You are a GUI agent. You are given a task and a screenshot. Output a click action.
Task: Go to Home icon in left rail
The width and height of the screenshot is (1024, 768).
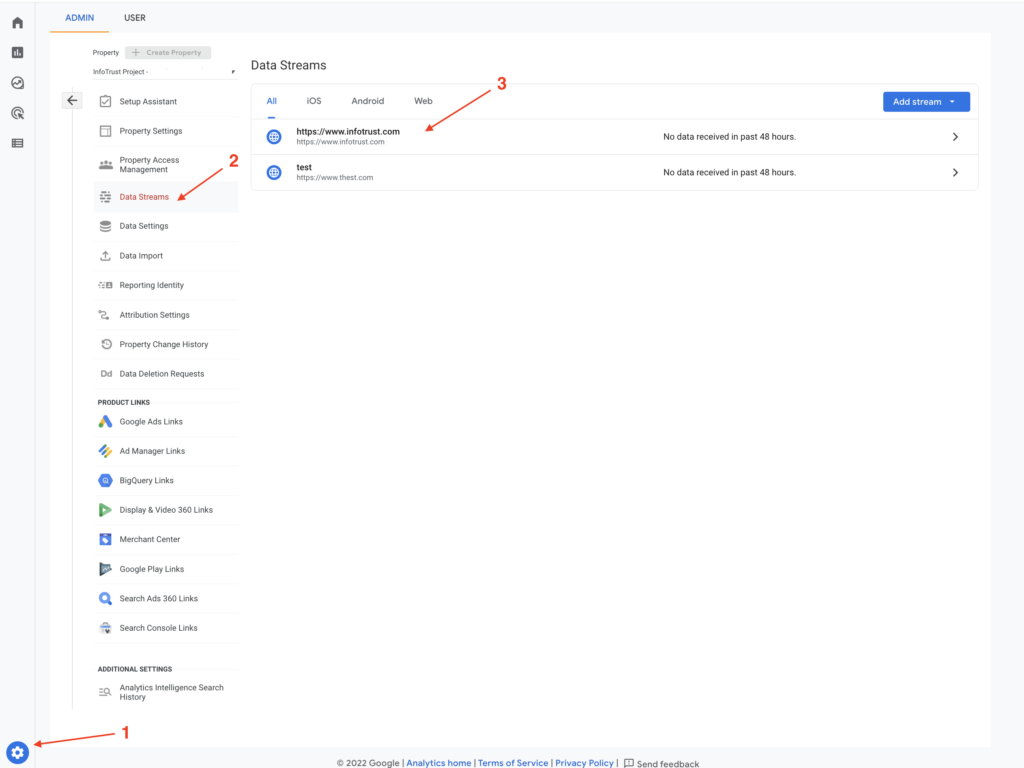click(17, 23)
